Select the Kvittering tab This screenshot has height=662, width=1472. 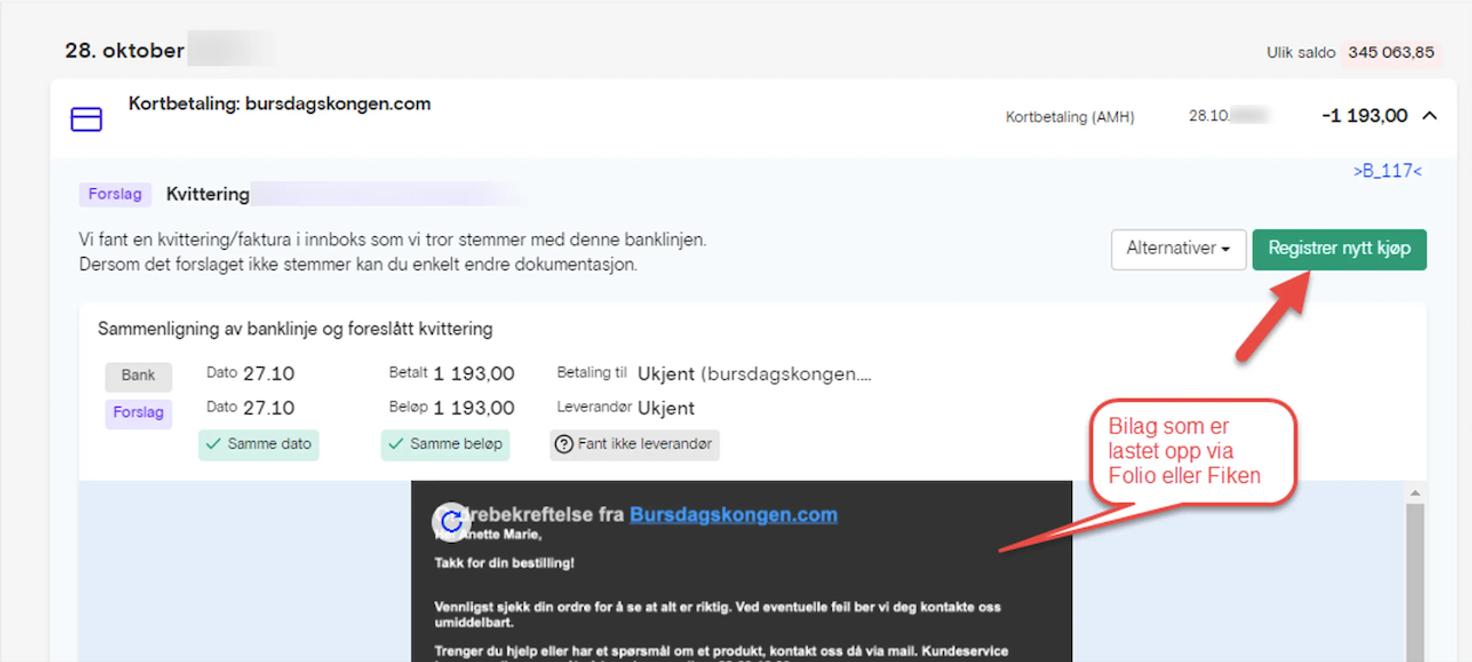tap(207, 194)
